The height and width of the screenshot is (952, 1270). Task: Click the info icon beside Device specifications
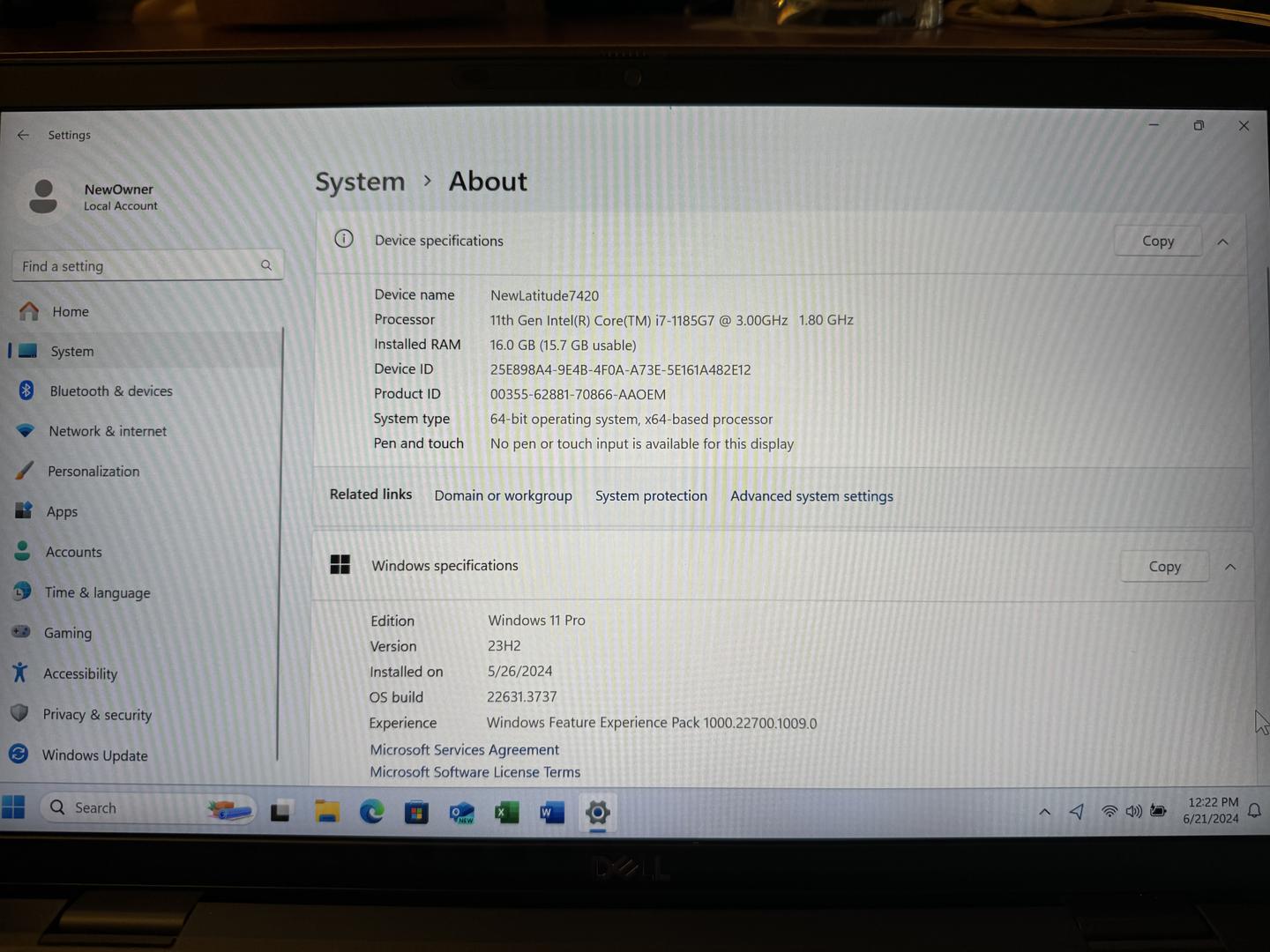[344, 239]
